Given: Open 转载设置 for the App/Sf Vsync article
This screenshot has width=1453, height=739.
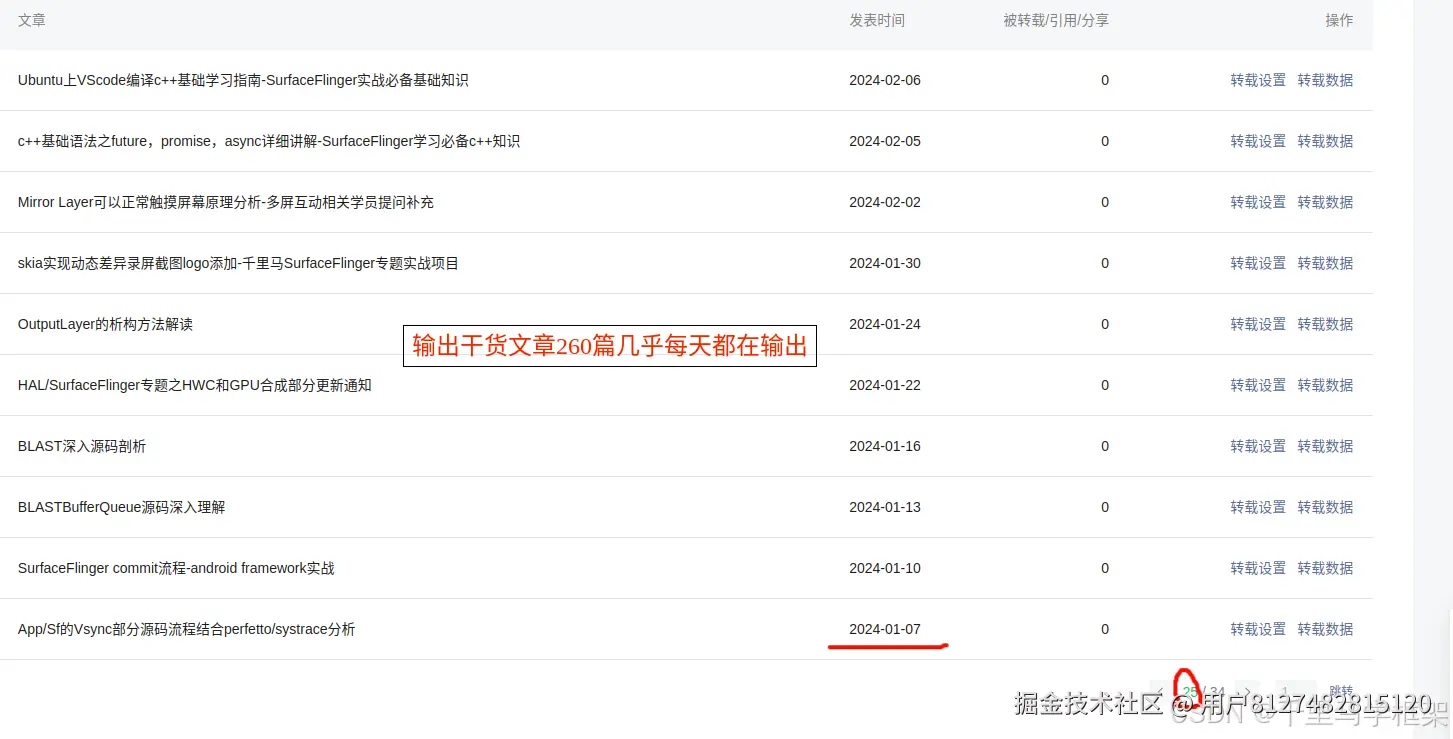Looking at the screenshot, I should [x=1258, y=629].
